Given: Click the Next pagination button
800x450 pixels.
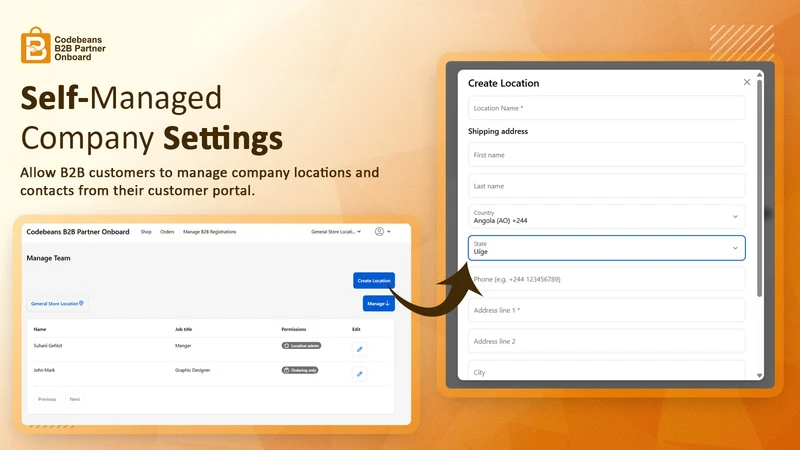Looking at the screenshot, I should [x=74, y=399].
